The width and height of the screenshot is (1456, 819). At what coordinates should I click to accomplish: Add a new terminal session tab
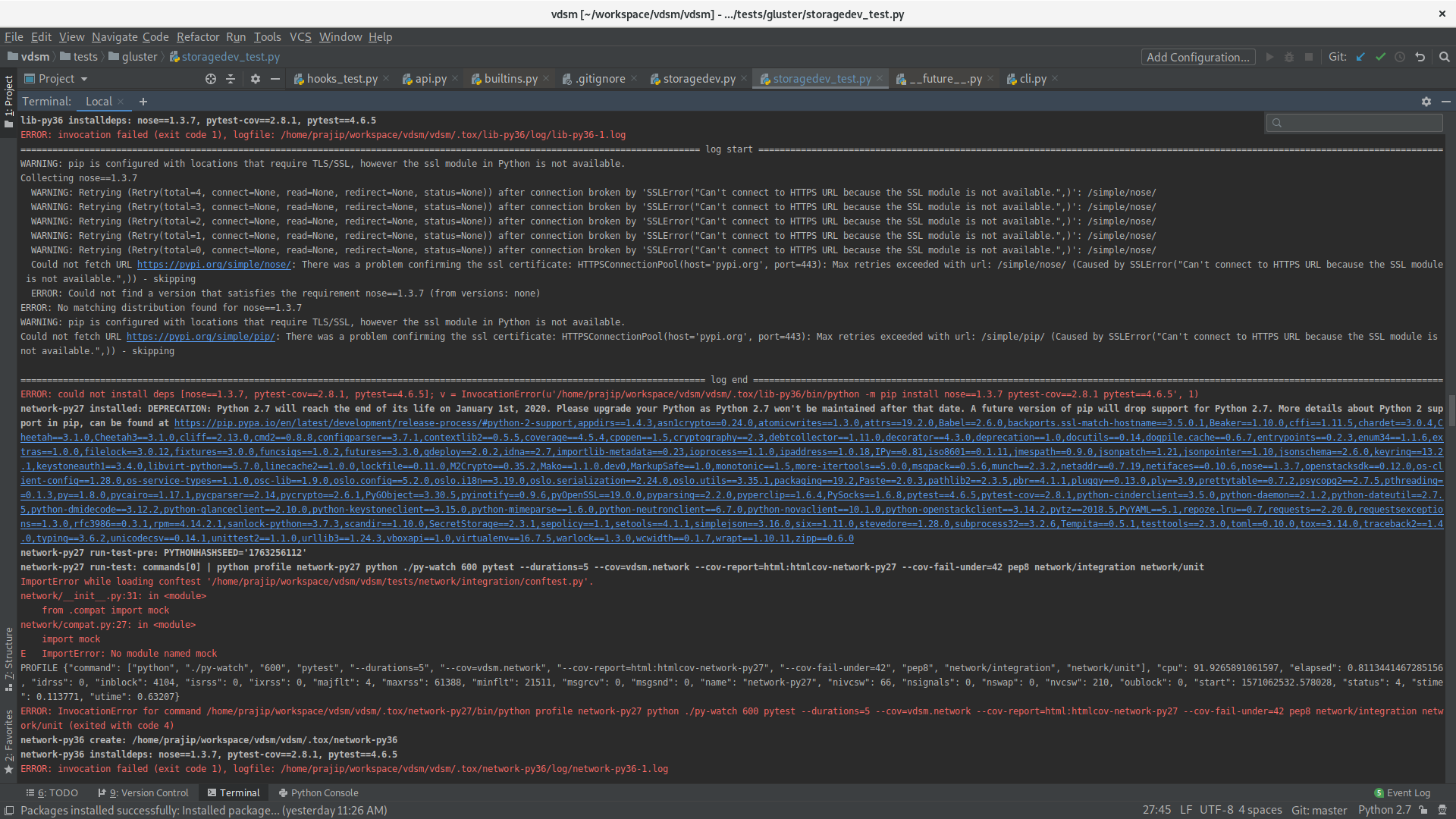[x=143, y=102]
